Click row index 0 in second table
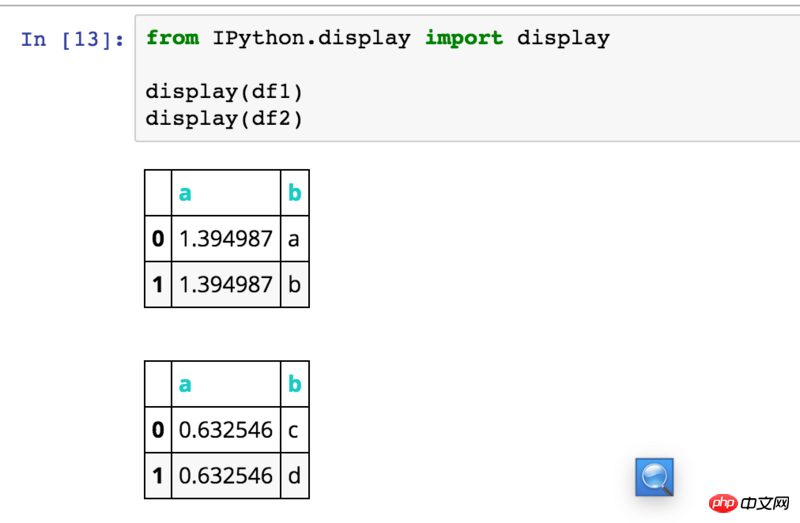The image size is (800, 523). tap(158, 430)
